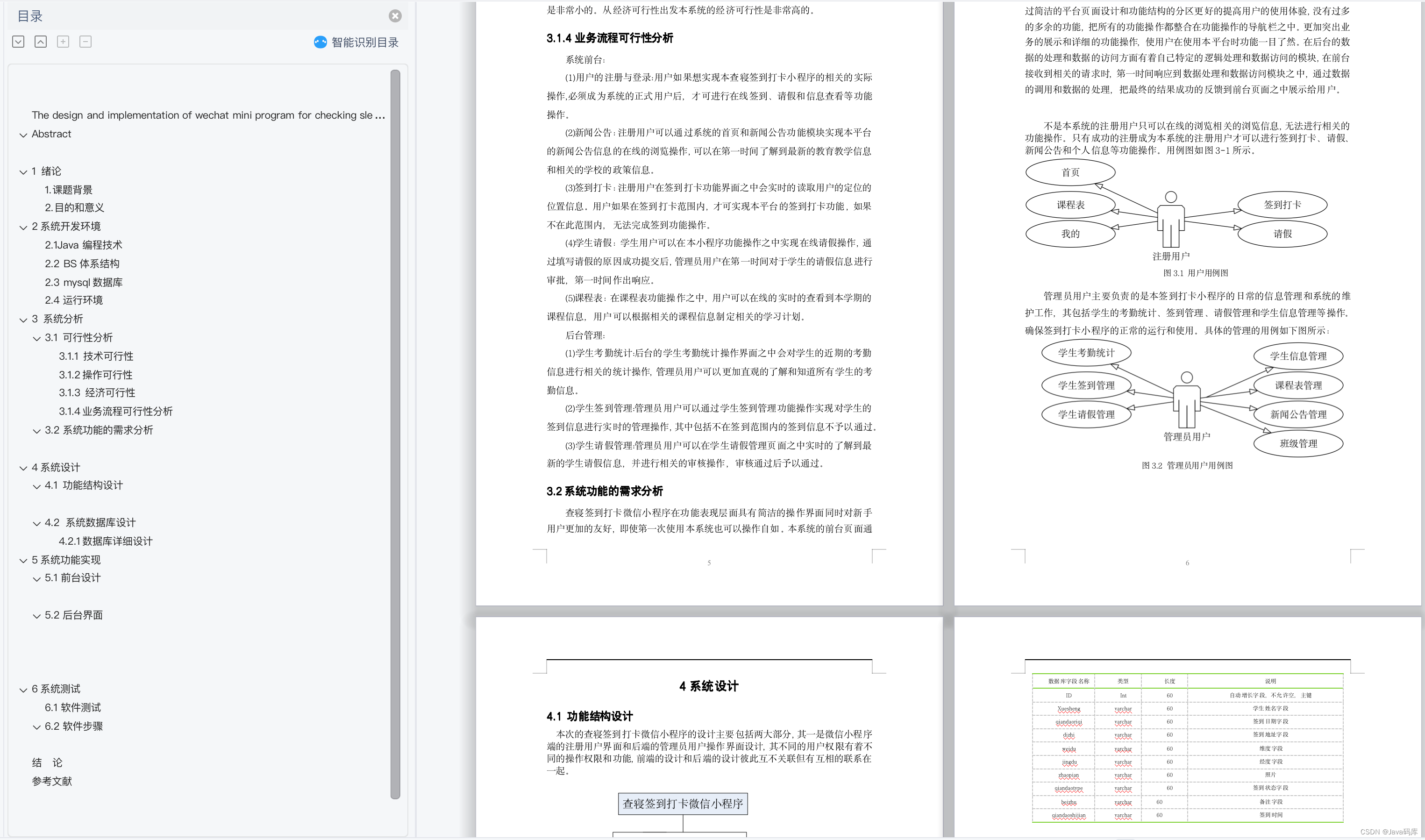Jump to 4.2.1 数据库详细设计 section
Image resolution: width=1425 pixels, height=840 pixels.
pos(106,541)
